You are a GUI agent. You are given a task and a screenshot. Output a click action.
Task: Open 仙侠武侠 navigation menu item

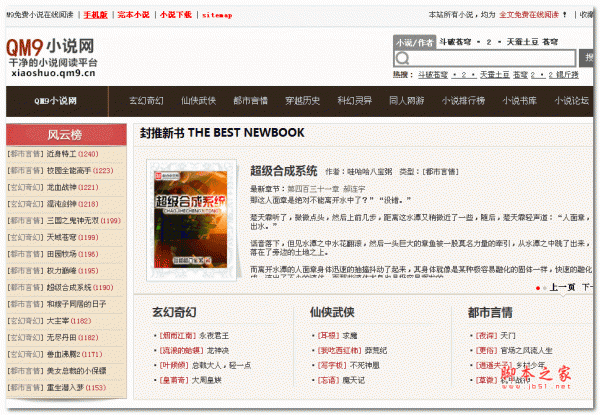point(199,101)
